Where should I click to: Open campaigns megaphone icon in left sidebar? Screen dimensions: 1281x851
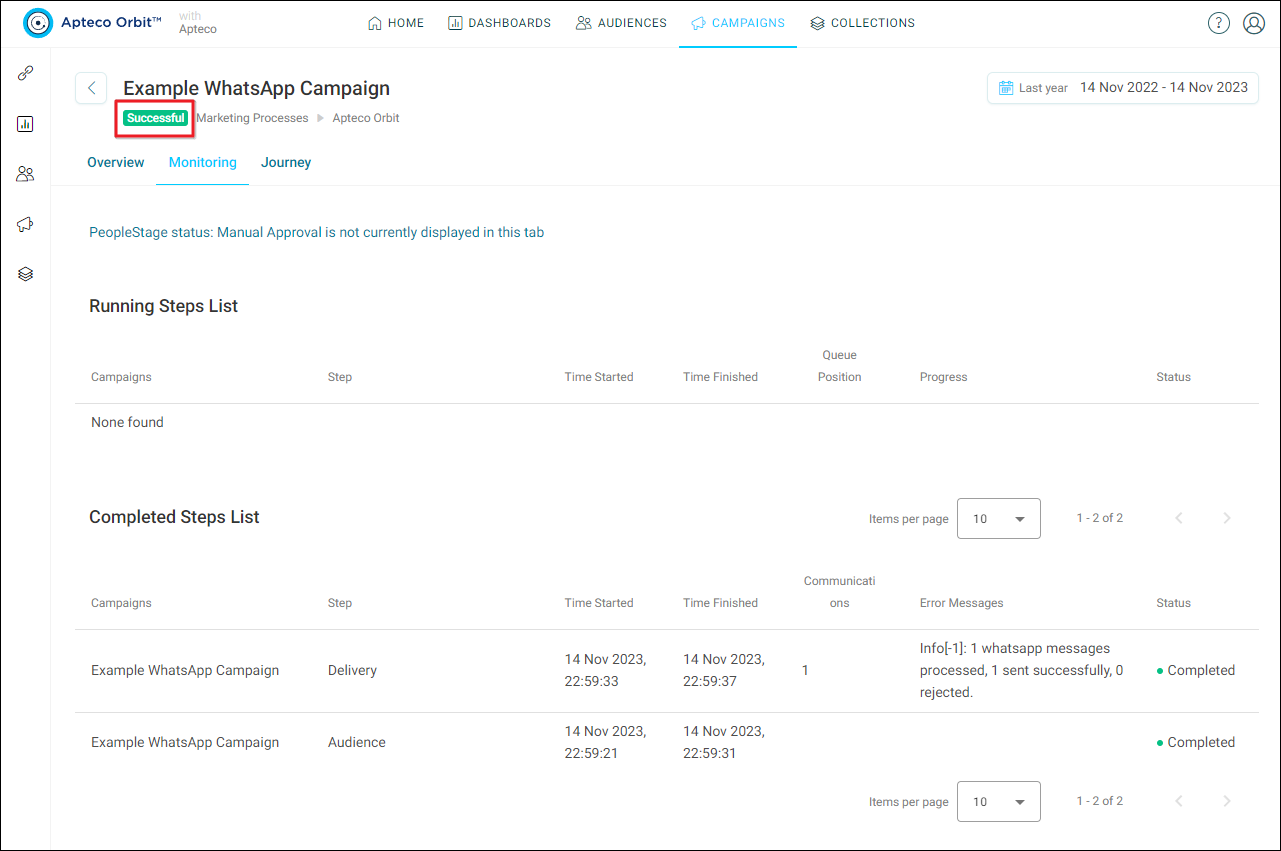tap(26, 224)
